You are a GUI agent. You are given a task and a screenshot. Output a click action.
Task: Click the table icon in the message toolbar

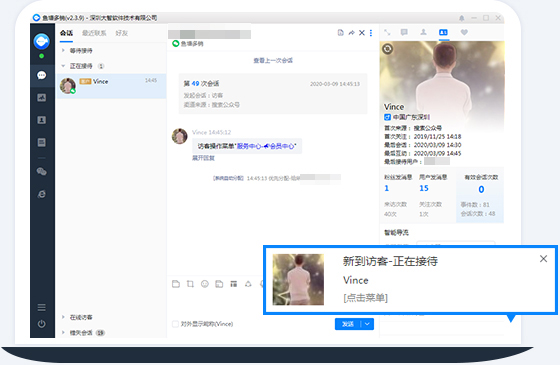[234, 284]
